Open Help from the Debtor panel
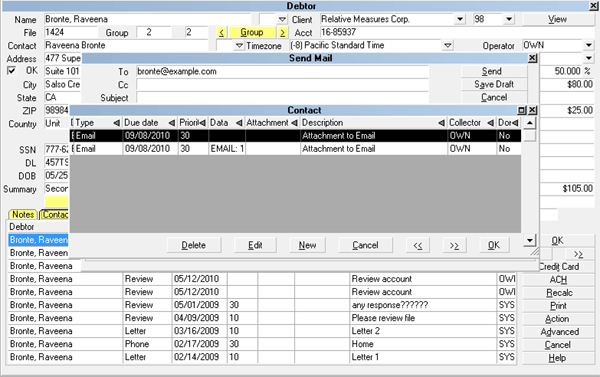The width and height of the screenshot is (600, 377). (x=558, y=358)
